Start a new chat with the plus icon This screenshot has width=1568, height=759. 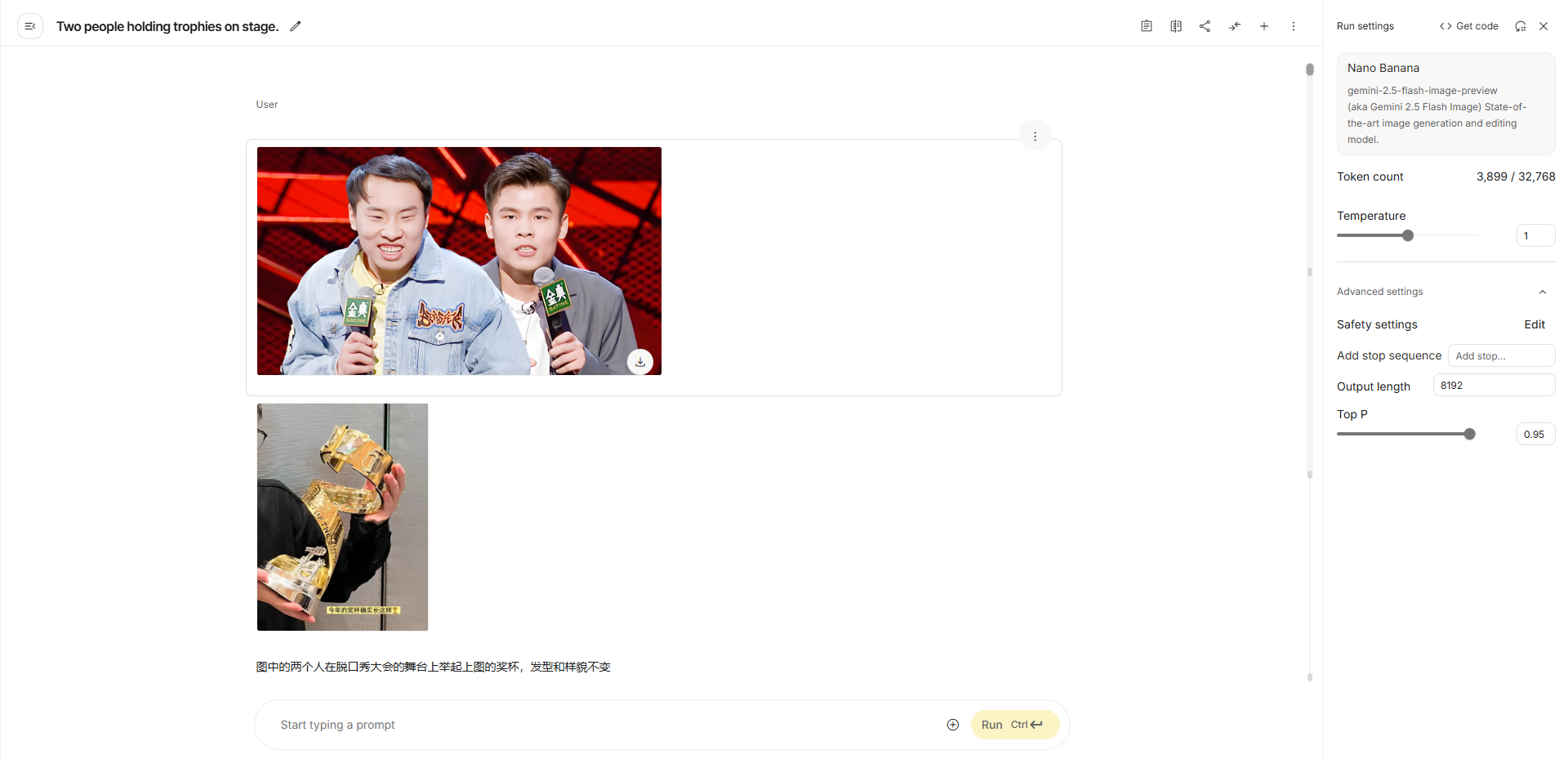pos(1264,26)
